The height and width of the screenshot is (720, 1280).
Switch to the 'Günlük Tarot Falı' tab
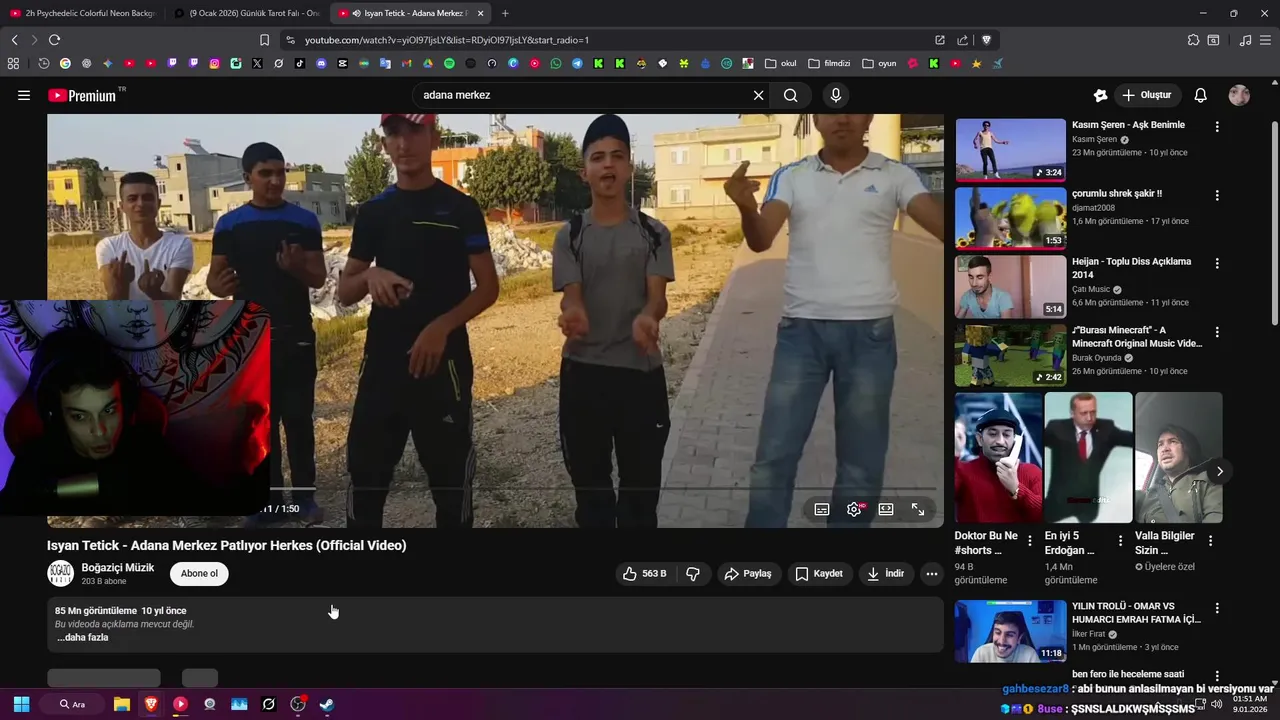[x=246, y=13]
